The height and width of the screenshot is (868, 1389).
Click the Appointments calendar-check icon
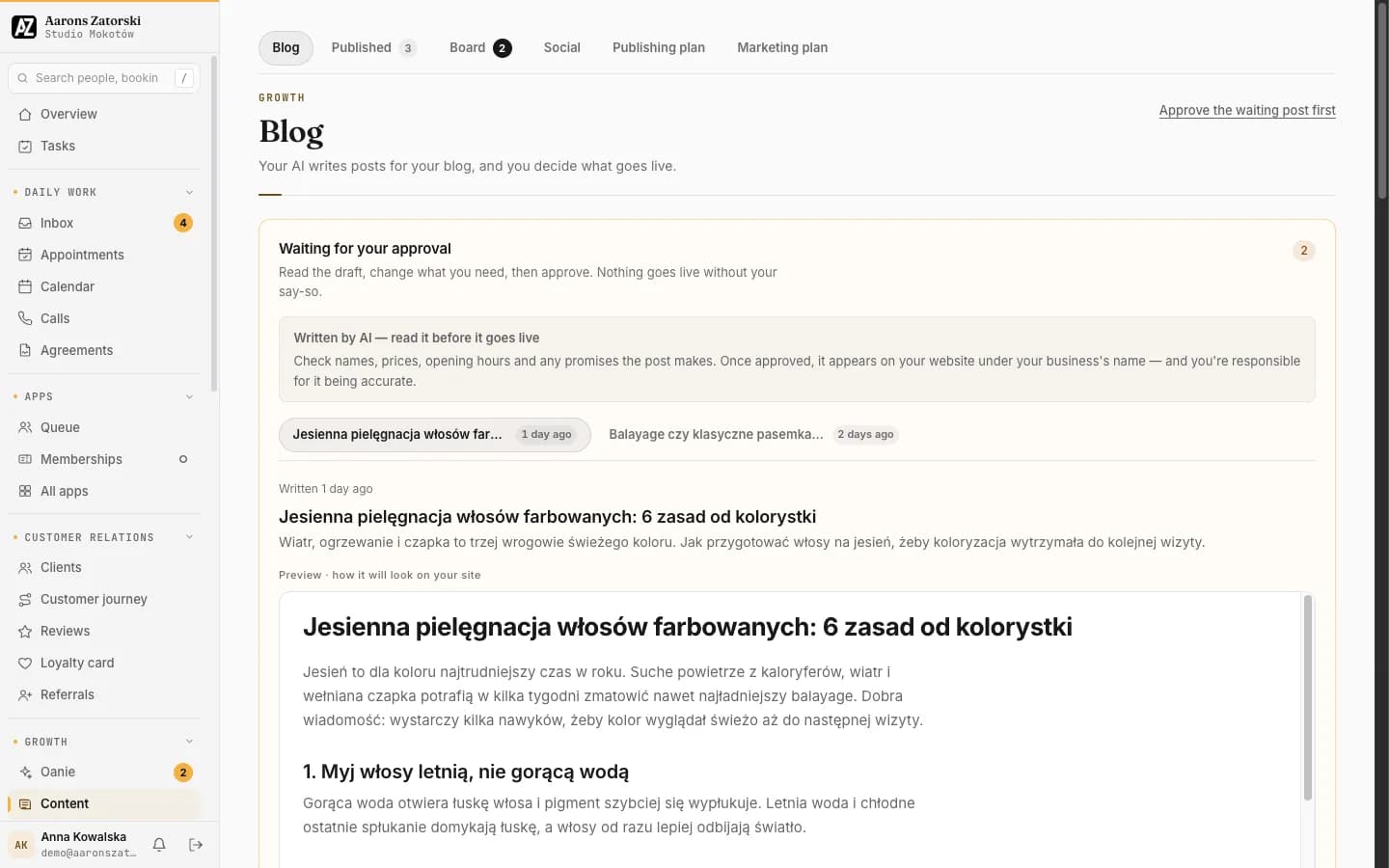coord(25,255)
